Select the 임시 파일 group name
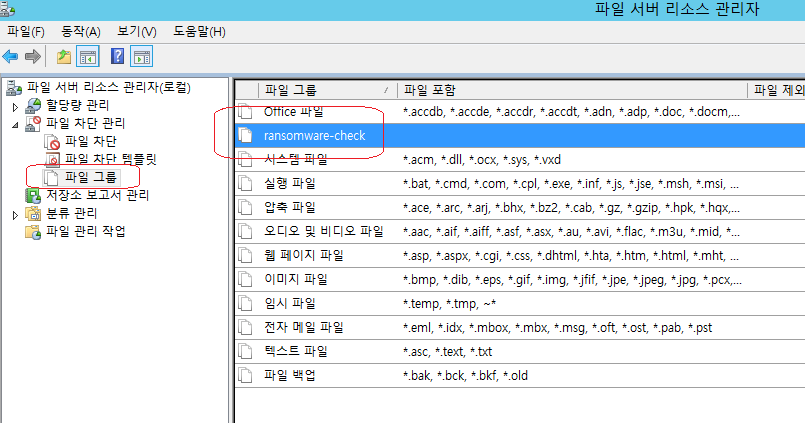 click(290, 303)
